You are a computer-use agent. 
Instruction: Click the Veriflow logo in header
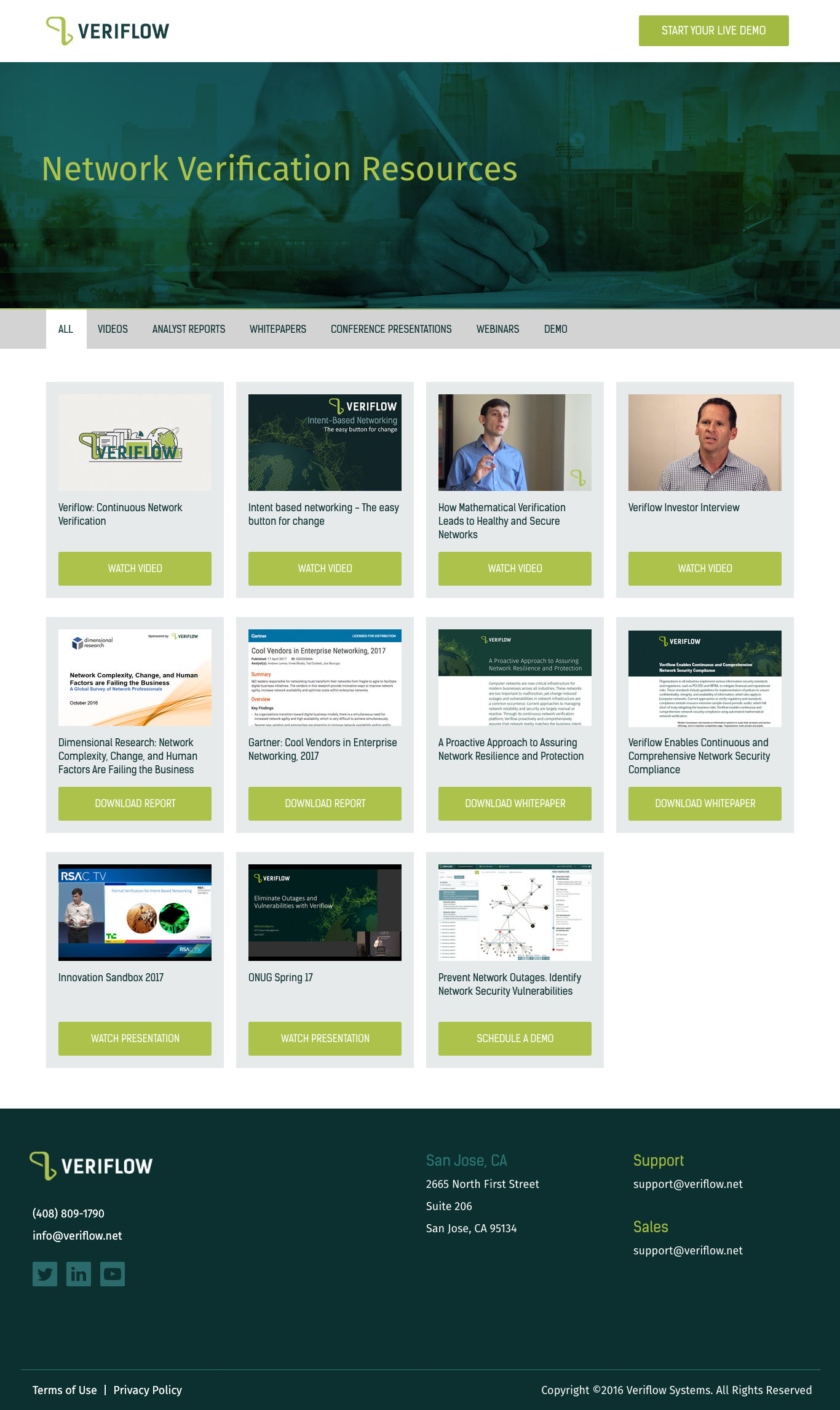(x=108, y=31)
